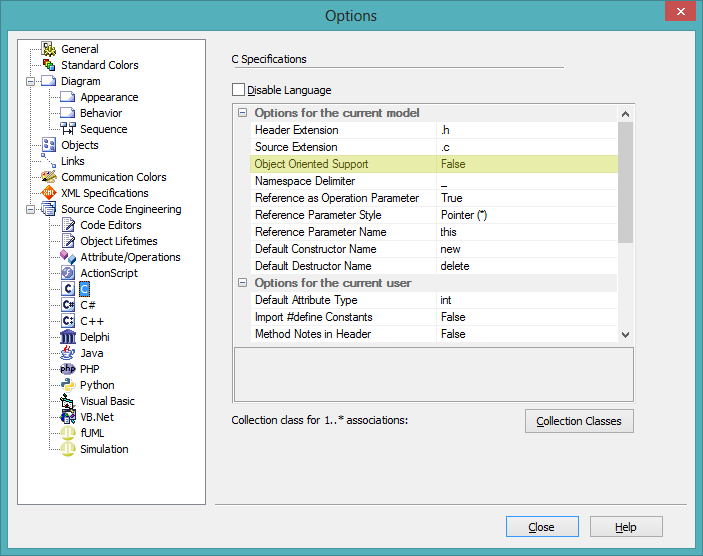
Task: Edit Default Destructor Name value delete
Action: coord(527,266)
